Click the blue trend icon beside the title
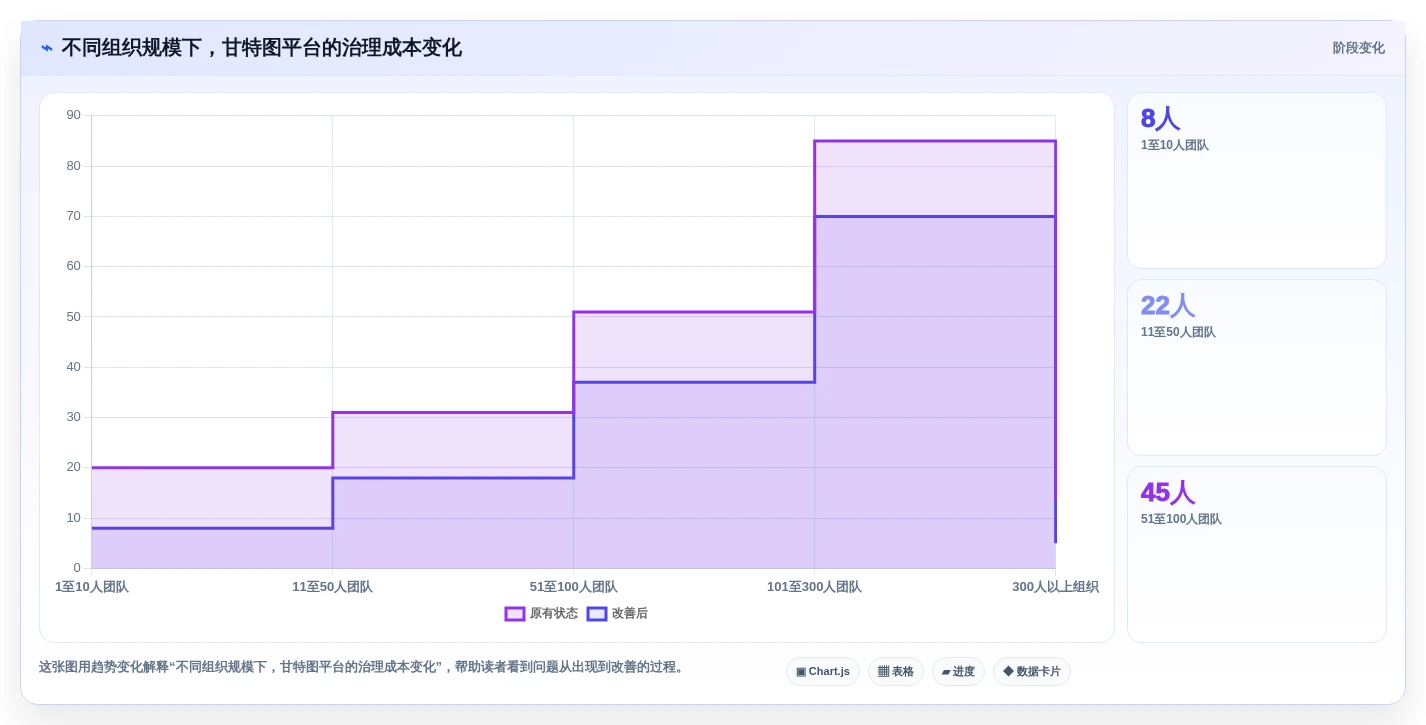Screen dimensions: 1426x725 47,48
